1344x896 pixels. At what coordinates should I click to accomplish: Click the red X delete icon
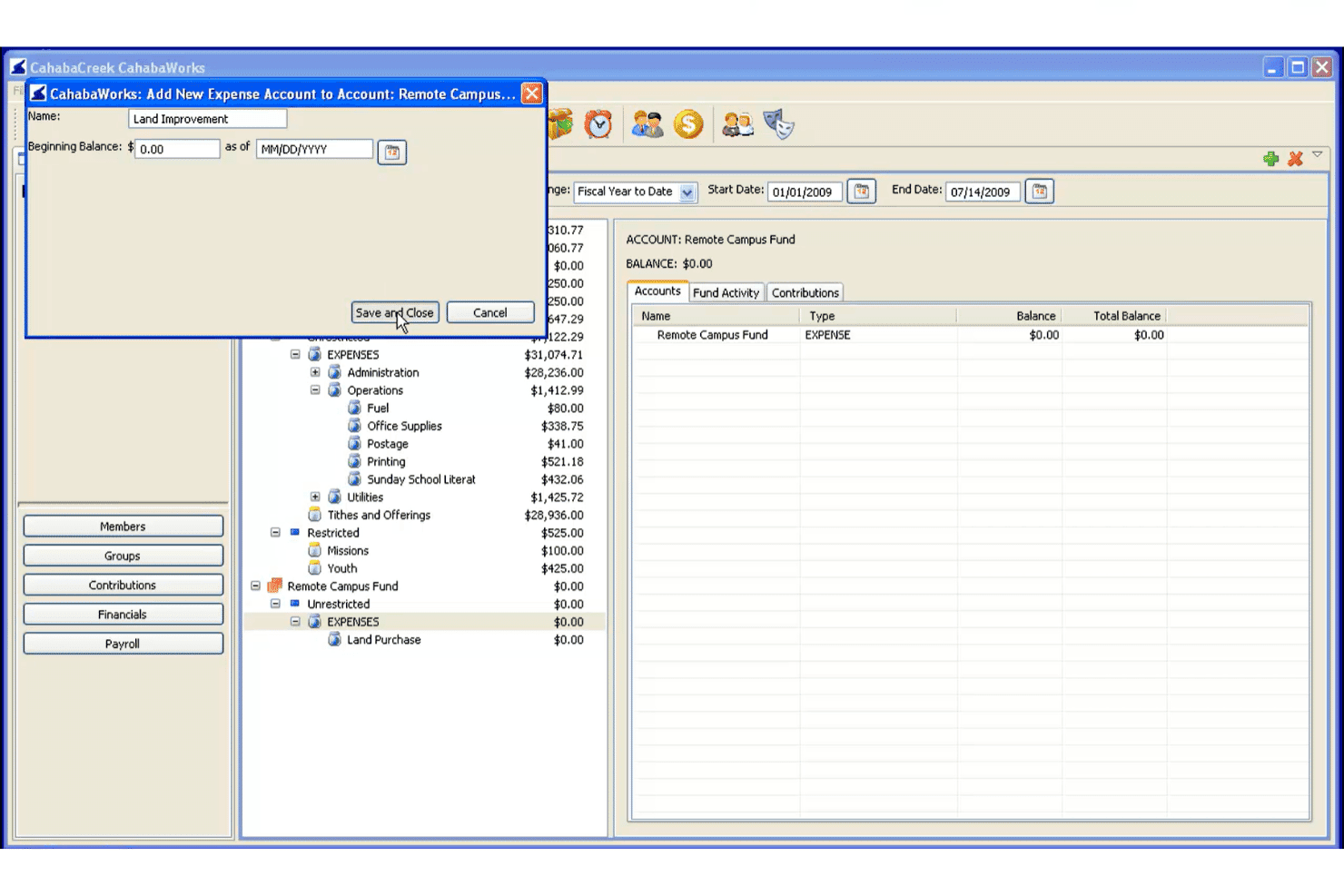(1296, 159)
